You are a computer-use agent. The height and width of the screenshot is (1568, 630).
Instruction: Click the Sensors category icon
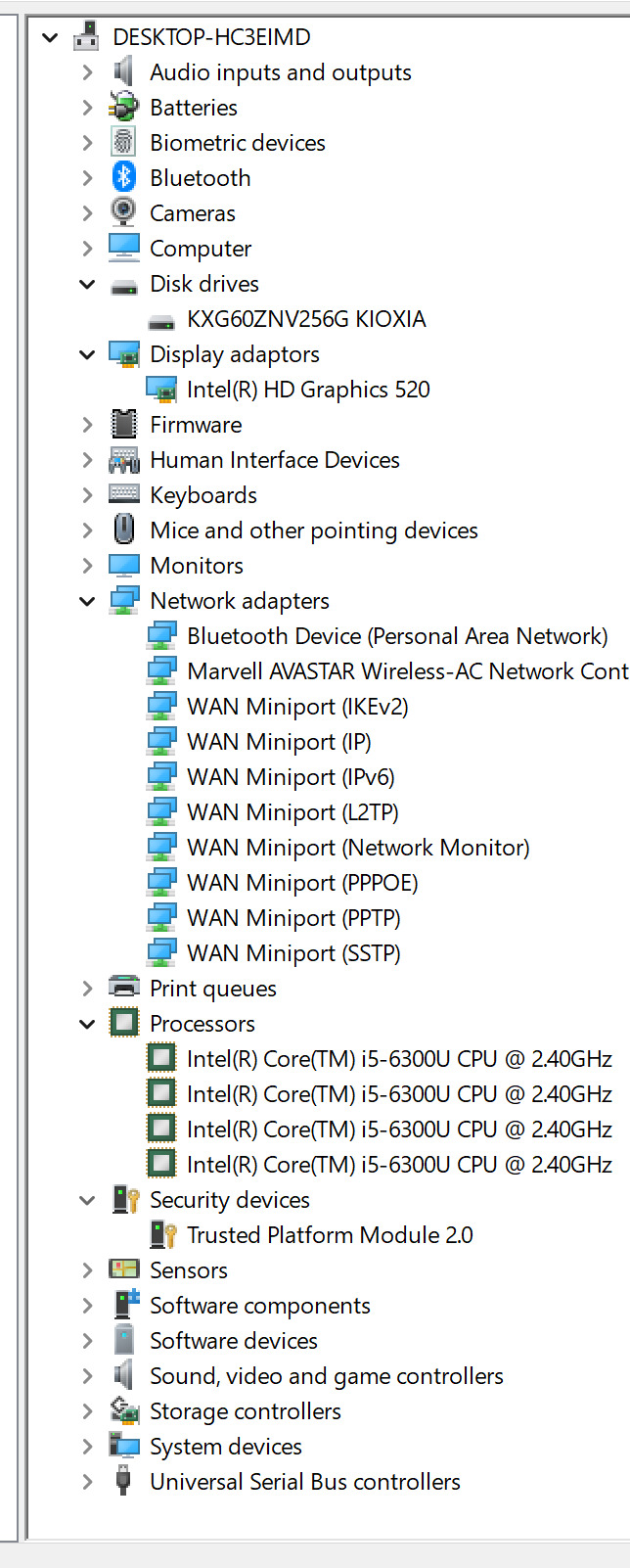point(123,1269)
